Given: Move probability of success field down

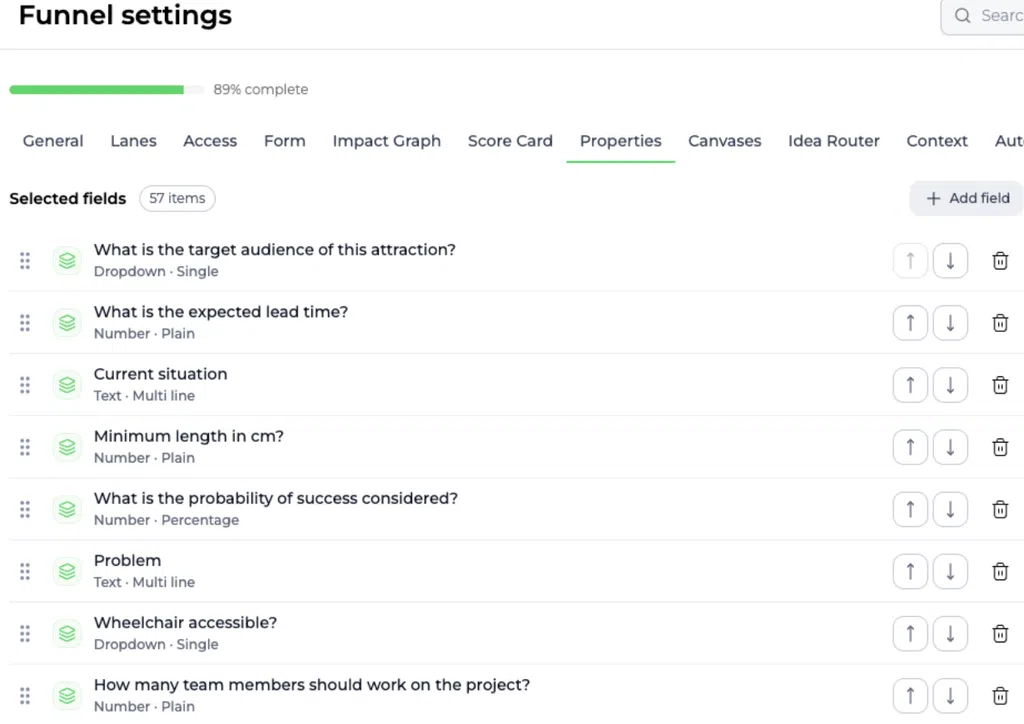Looking at the screenshot, I should click(950, 509).
